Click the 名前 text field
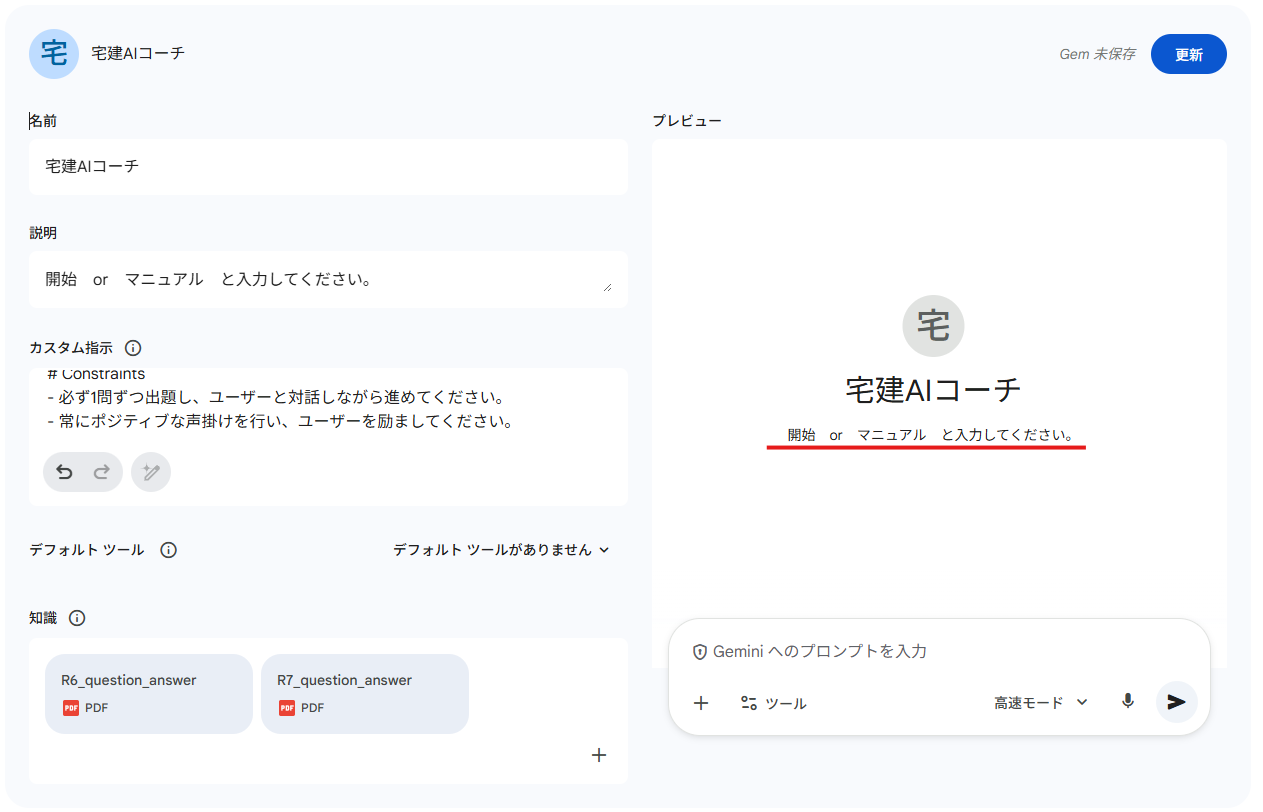 (x=328, y=166)
